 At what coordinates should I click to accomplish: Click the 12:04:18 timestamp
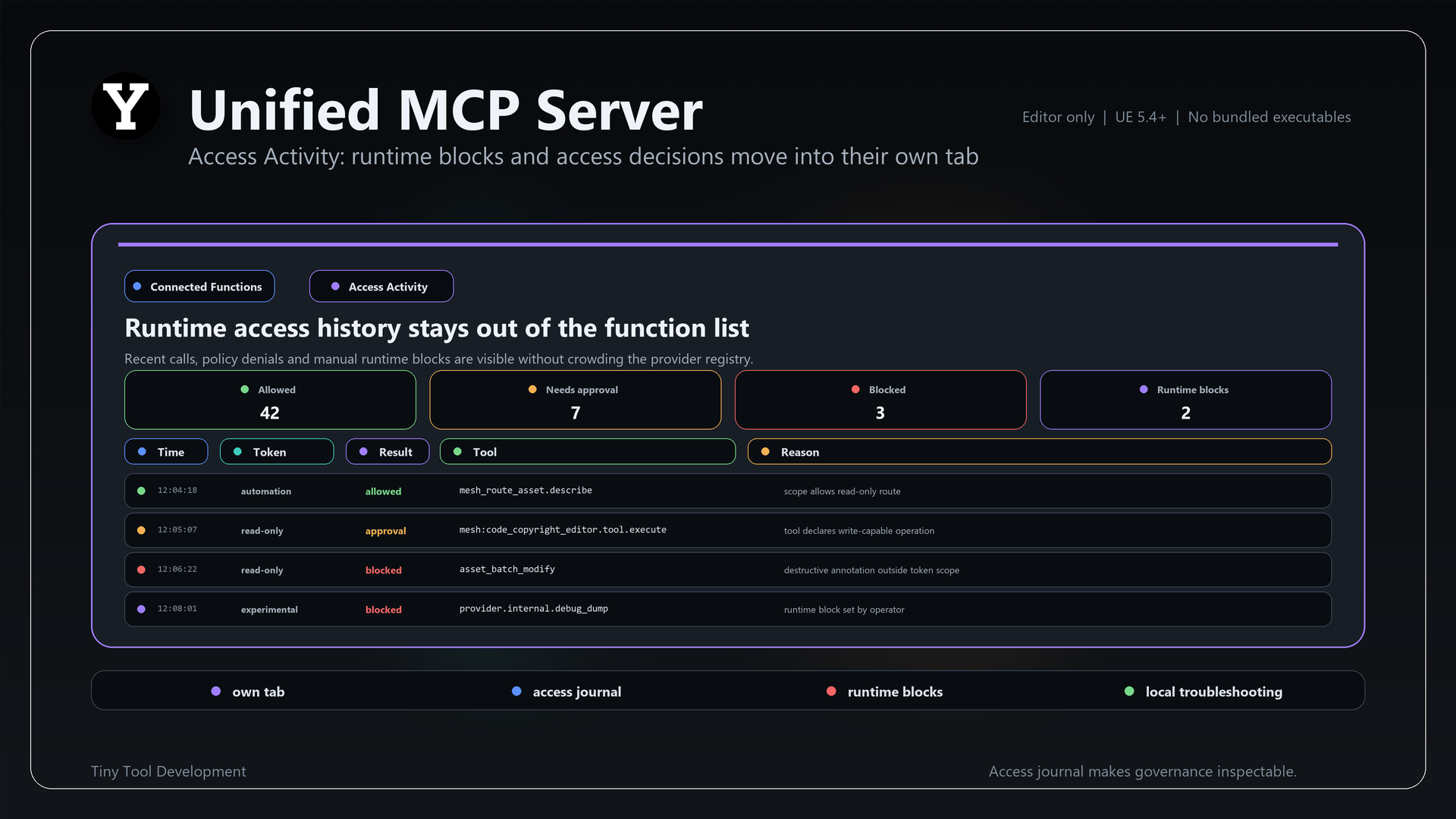pos(177,491)
